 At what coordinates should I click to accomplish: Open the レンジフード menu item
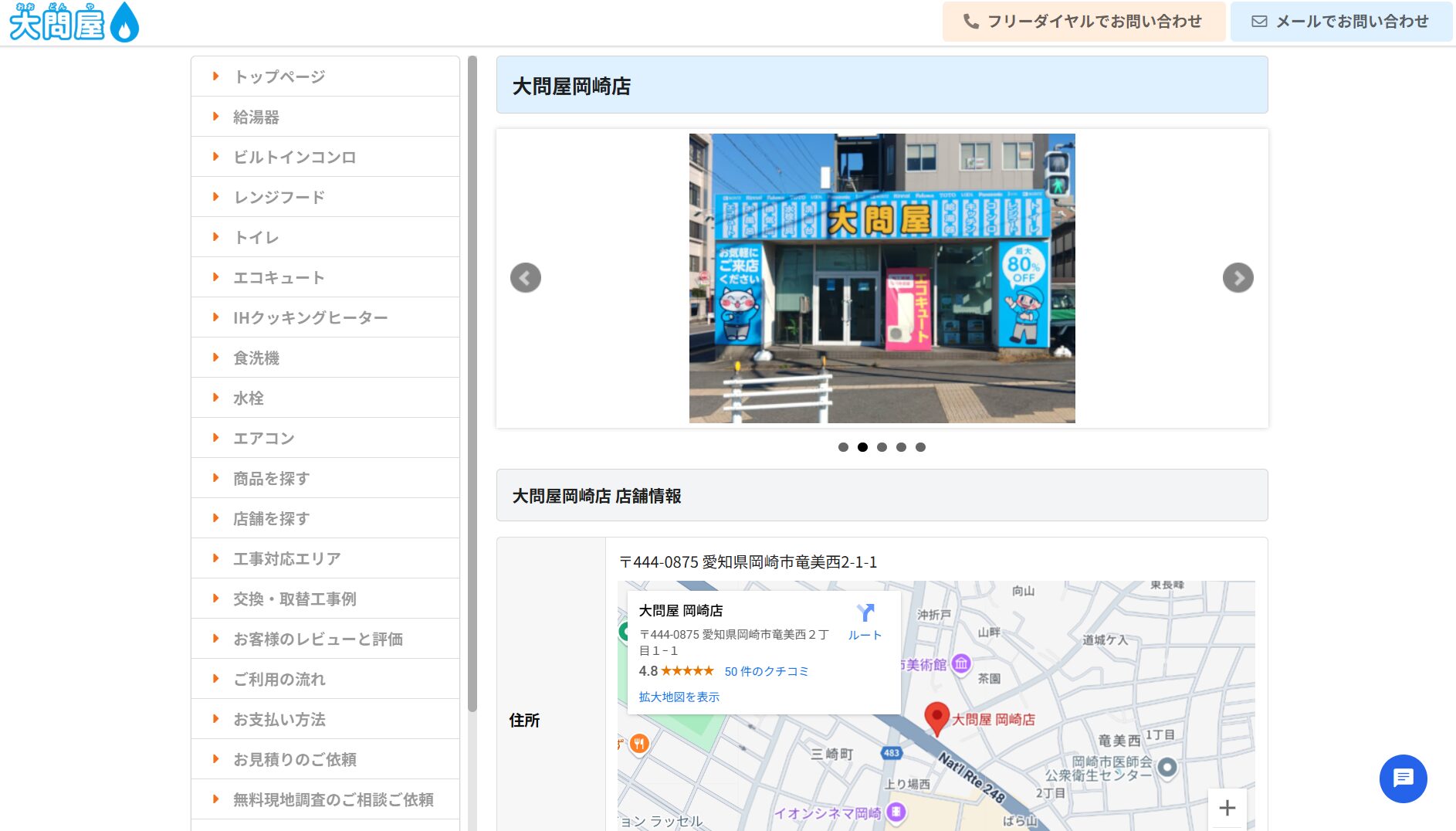(x=325, y=197)
